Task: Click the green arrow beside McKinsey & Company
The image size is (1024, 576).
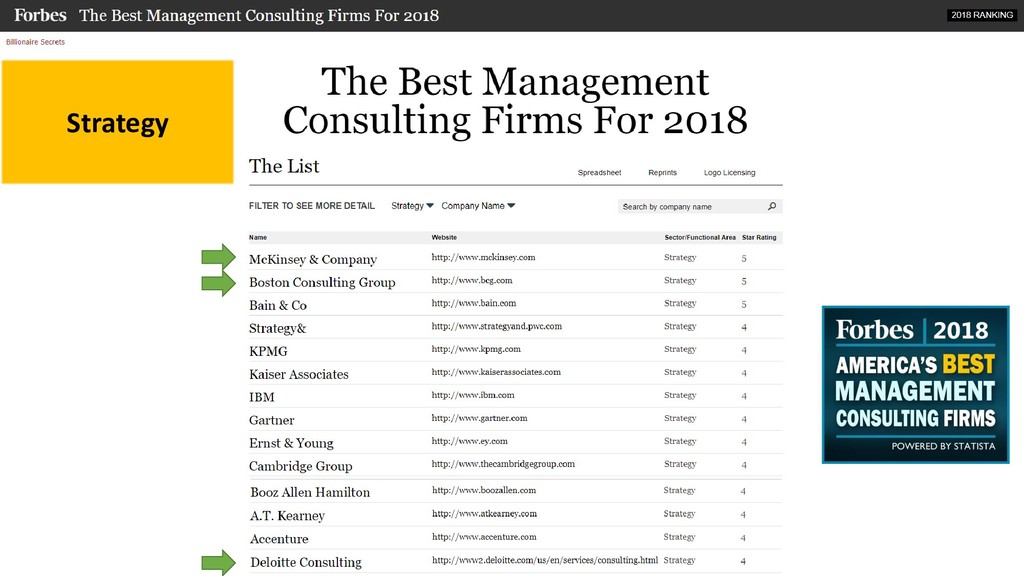Action: [x=219, y=257]
